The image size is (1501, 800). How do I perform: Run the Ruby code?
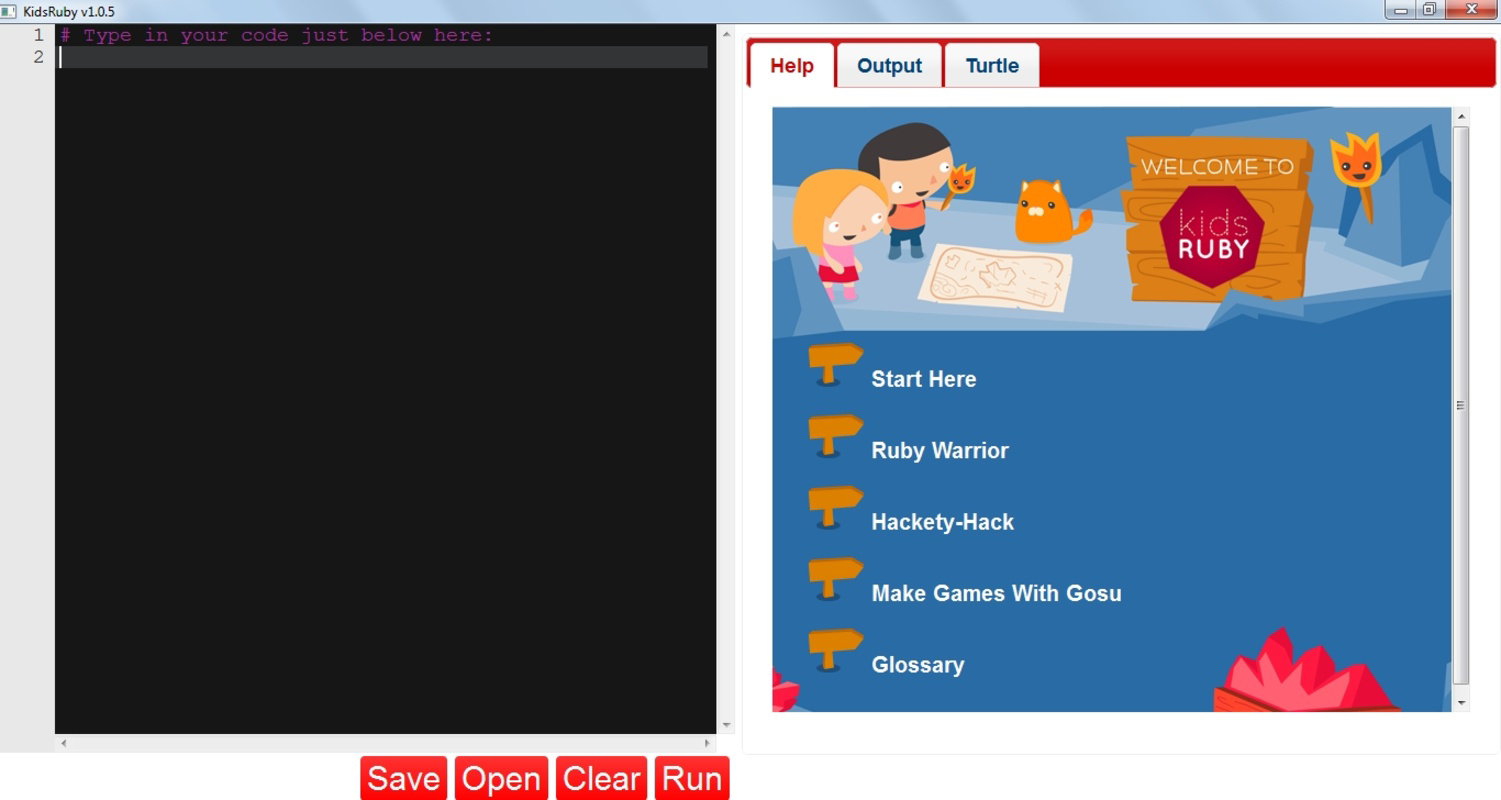click(x=692, y=778)
